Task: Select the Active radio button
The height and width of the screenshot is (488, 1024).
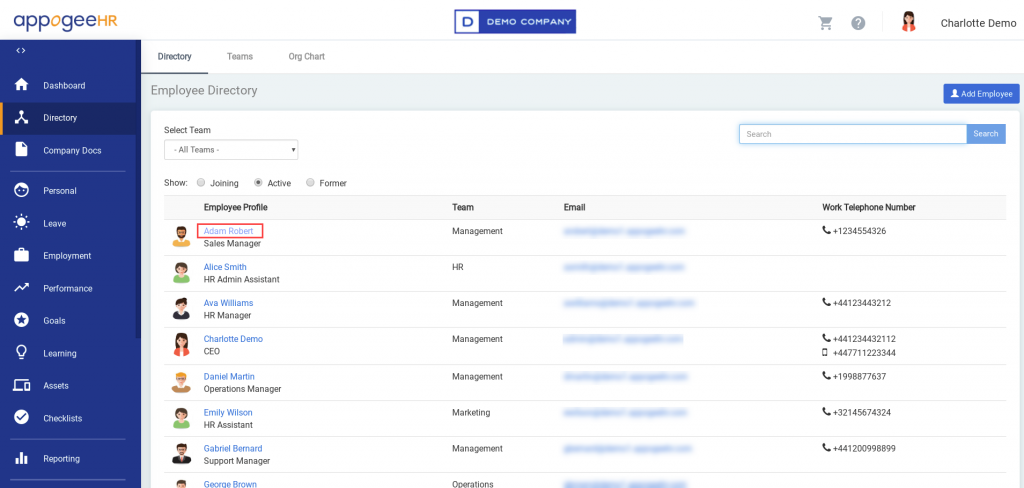Action: (258, 183)
